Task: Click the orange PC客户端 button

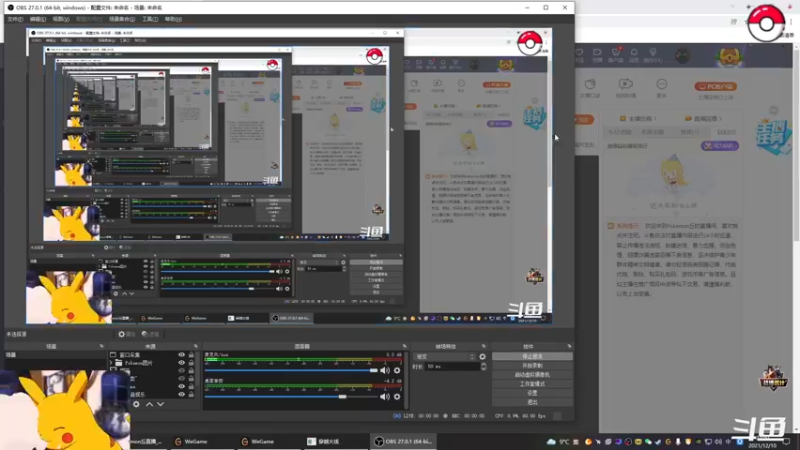Action: click(x=715, y=86)
